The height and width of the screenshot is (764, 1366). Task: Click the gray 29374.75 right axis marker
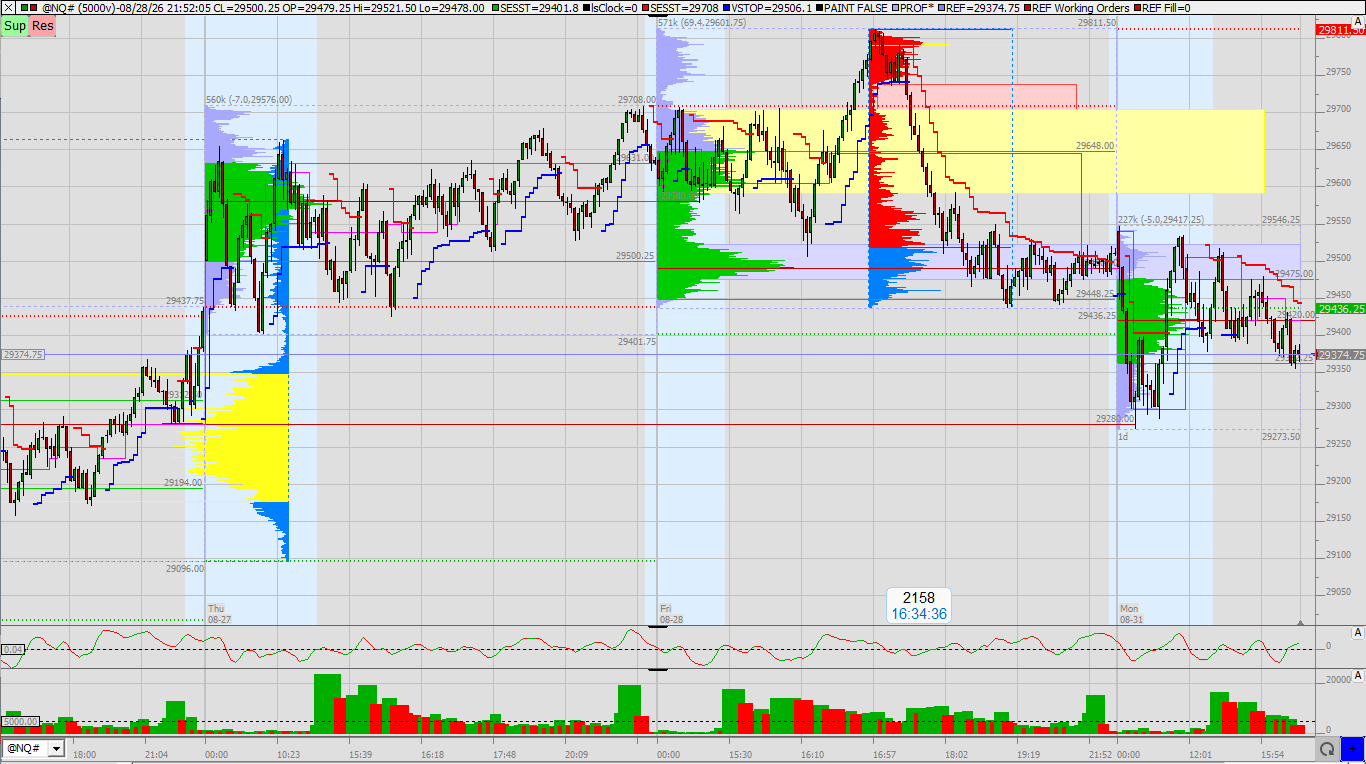coord(1341,355)
